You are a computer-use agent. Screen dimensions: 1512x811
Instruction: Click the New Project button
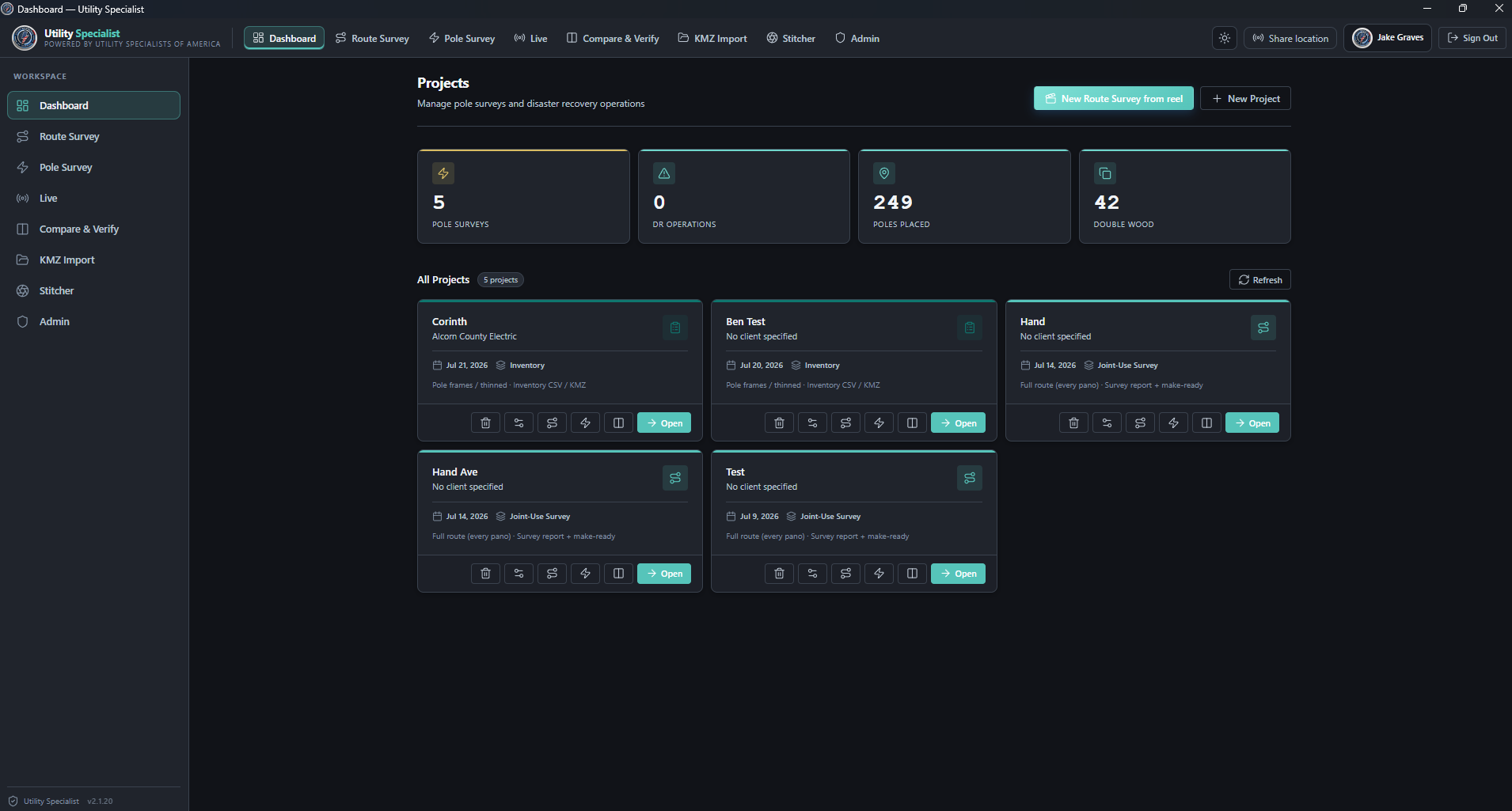click(x=1245, y=98)
